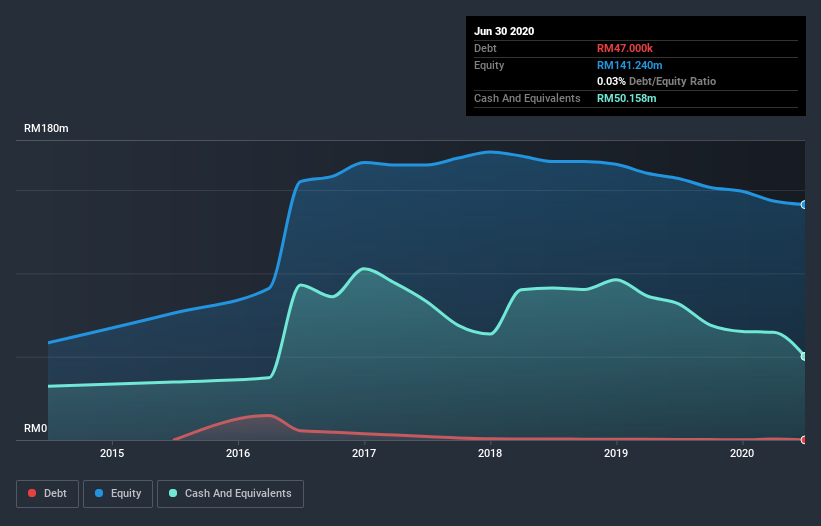
Task: Click the RM180m y-axis label
Action: [46, 128]
